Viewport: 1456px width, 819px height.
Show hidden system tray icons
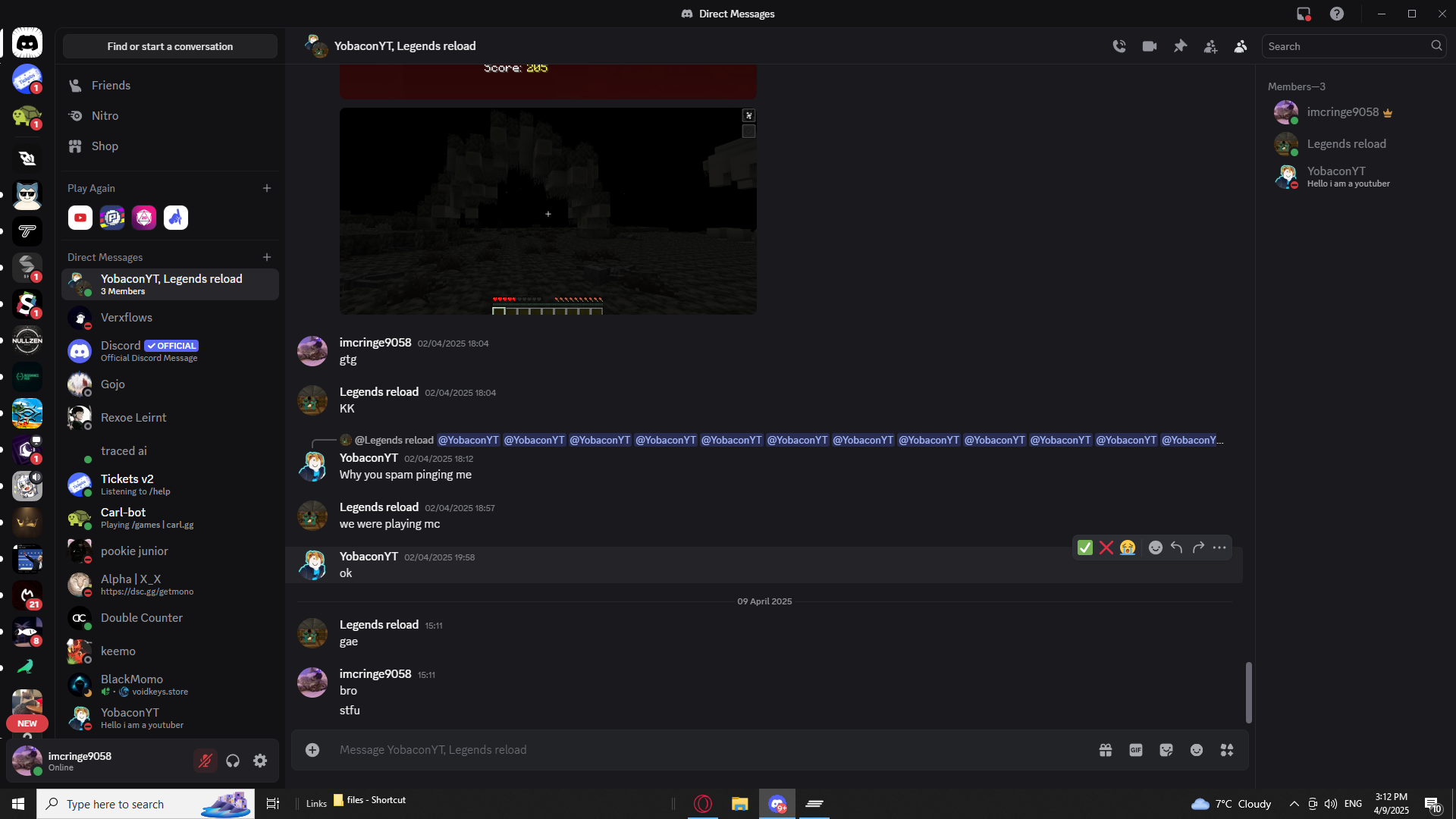click(1294, 804)
